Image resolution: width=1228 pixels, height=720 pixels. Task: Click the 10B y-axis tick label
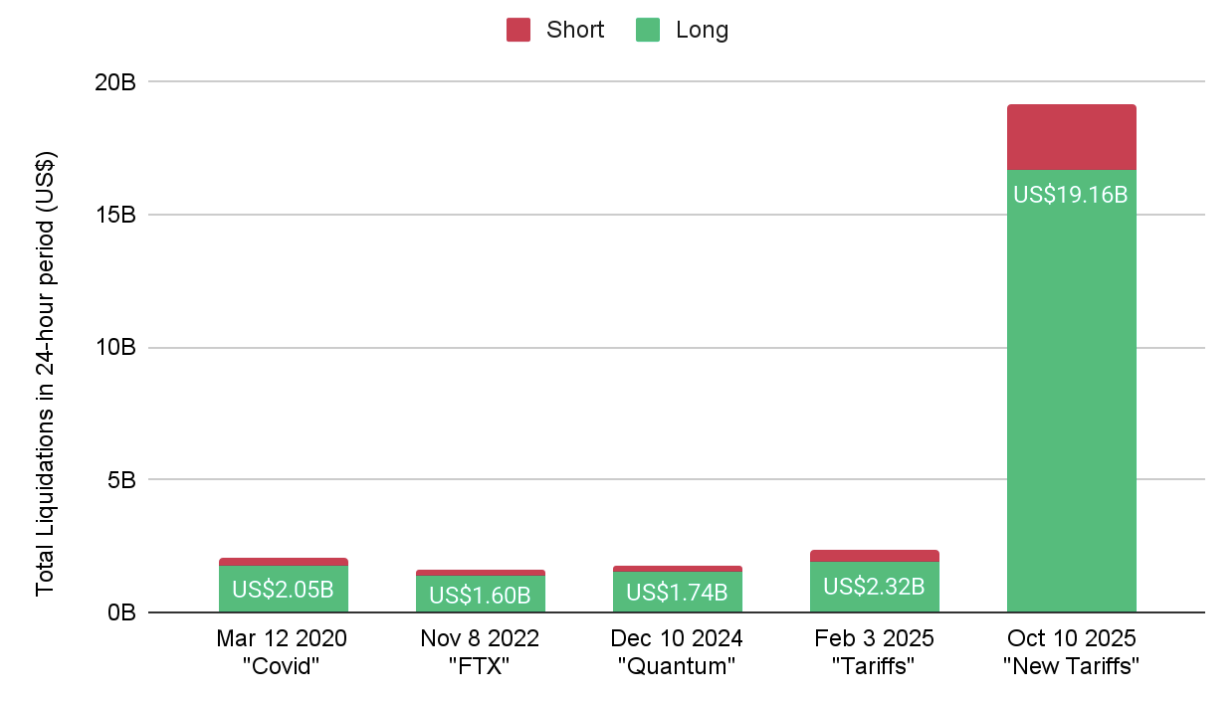pos(115,348)
